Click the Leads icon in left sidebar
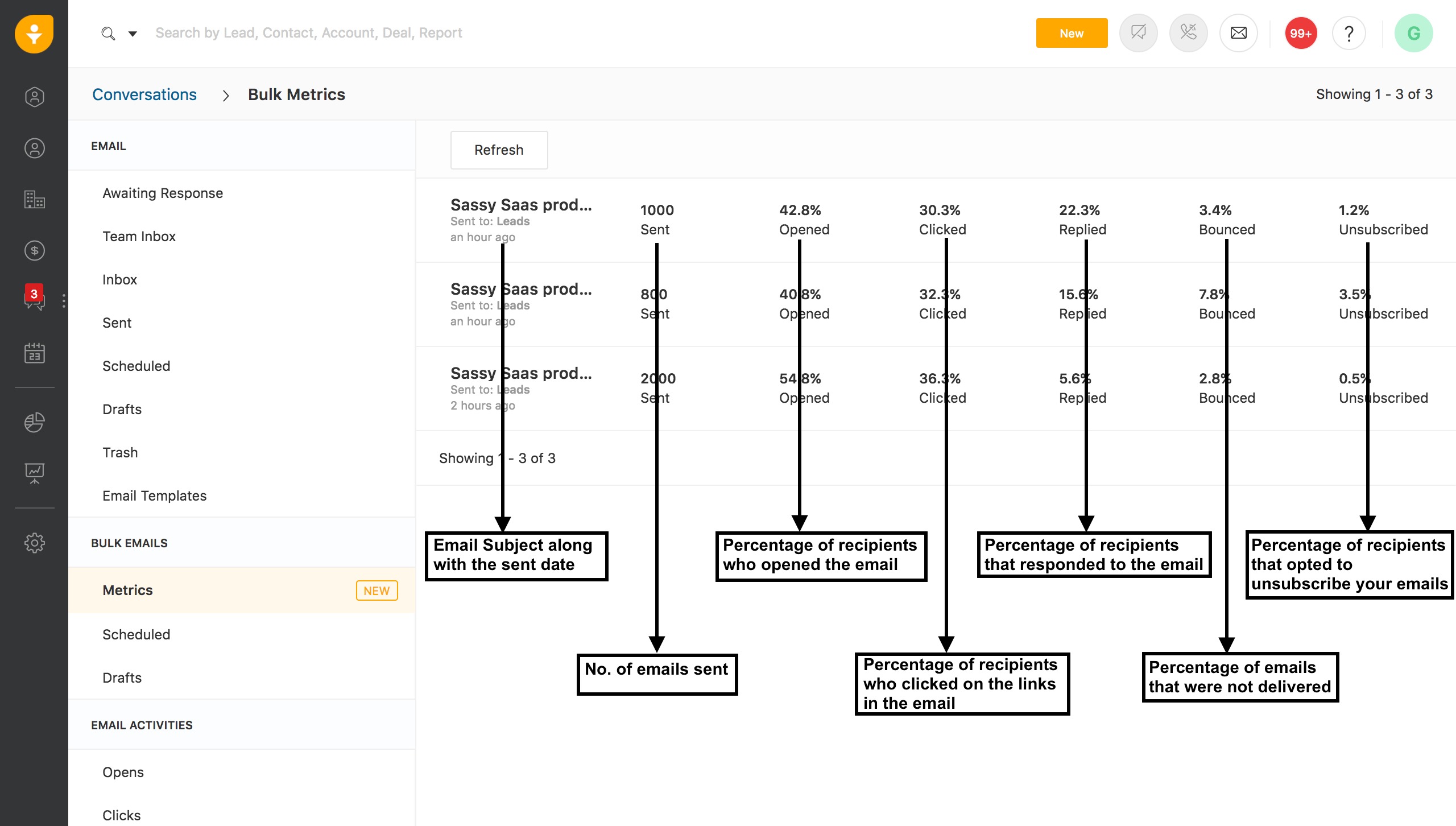 (34, 97)
